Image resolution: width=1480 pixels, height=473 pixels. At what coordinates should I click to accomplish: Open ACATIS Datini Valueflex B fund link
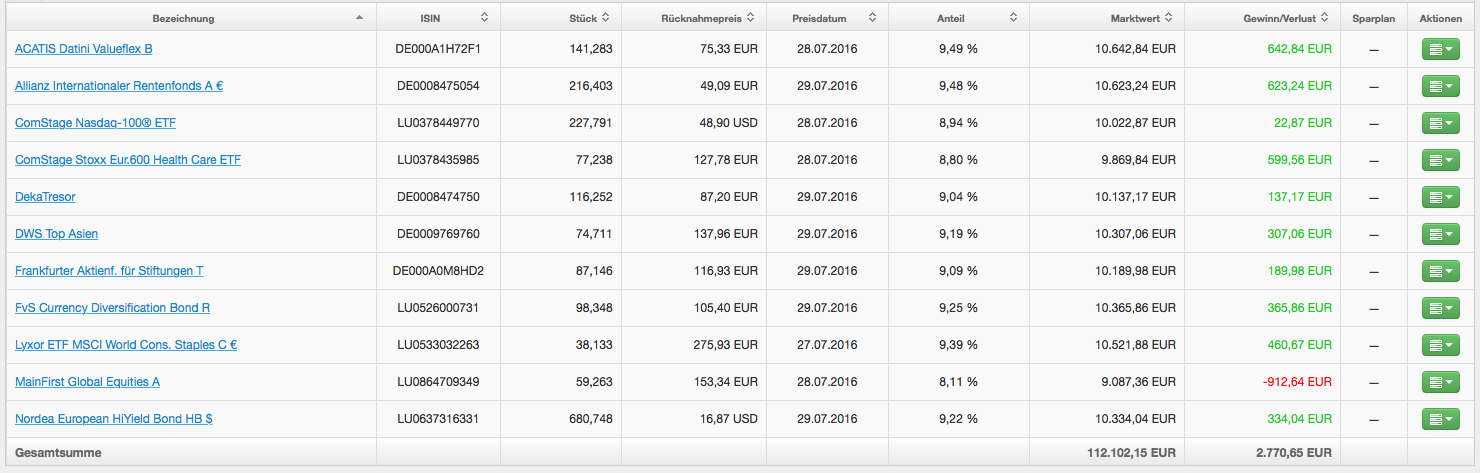pyautogui.click(x=84, y=49)
